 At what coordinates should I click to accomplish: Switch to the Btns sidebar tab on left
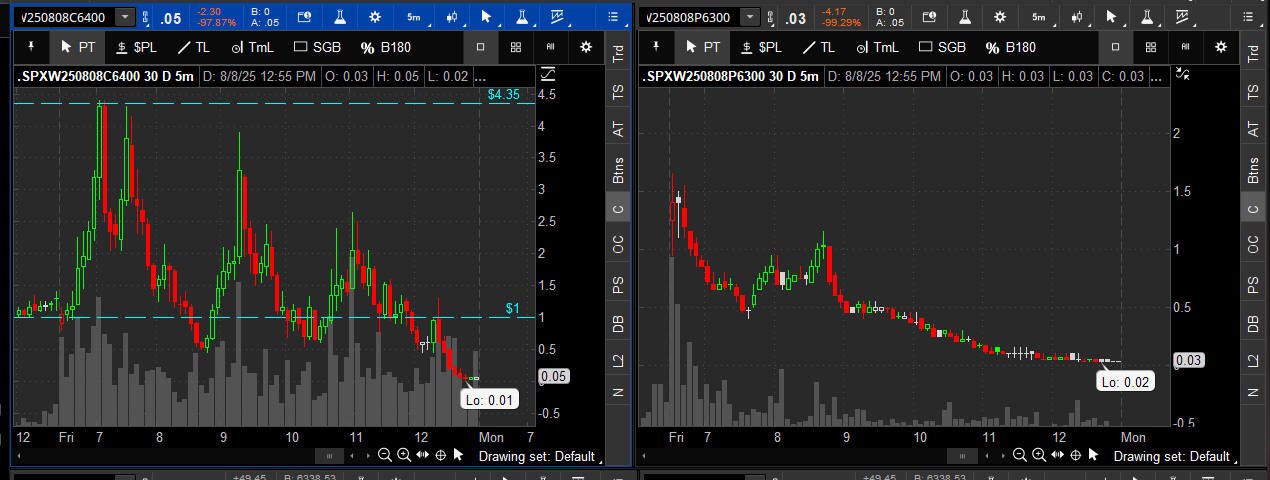[618, 170]
